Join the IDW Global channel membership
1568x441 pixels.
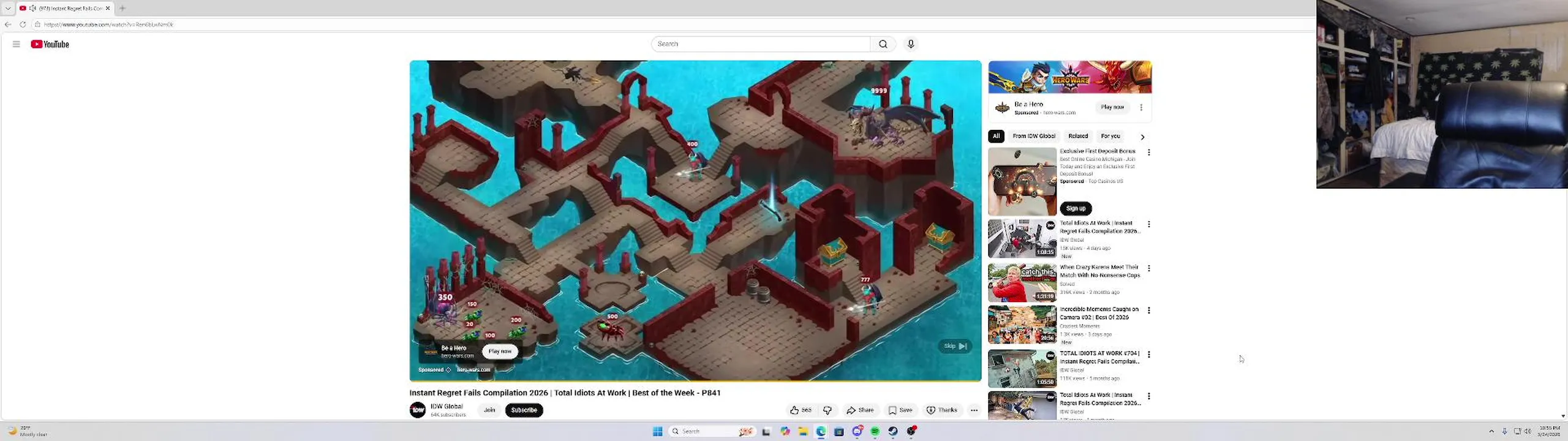coord(489,410)
